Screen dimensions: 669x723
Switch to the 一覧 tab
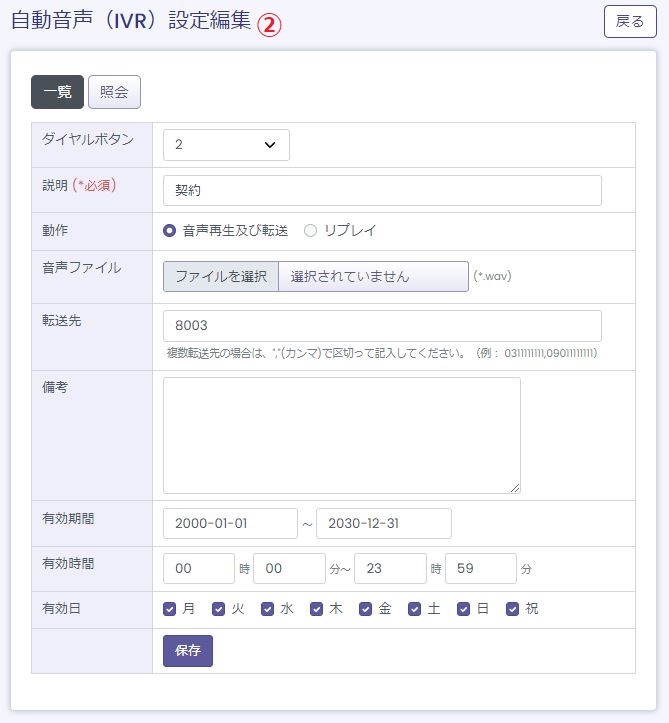[x=57, y=92]
